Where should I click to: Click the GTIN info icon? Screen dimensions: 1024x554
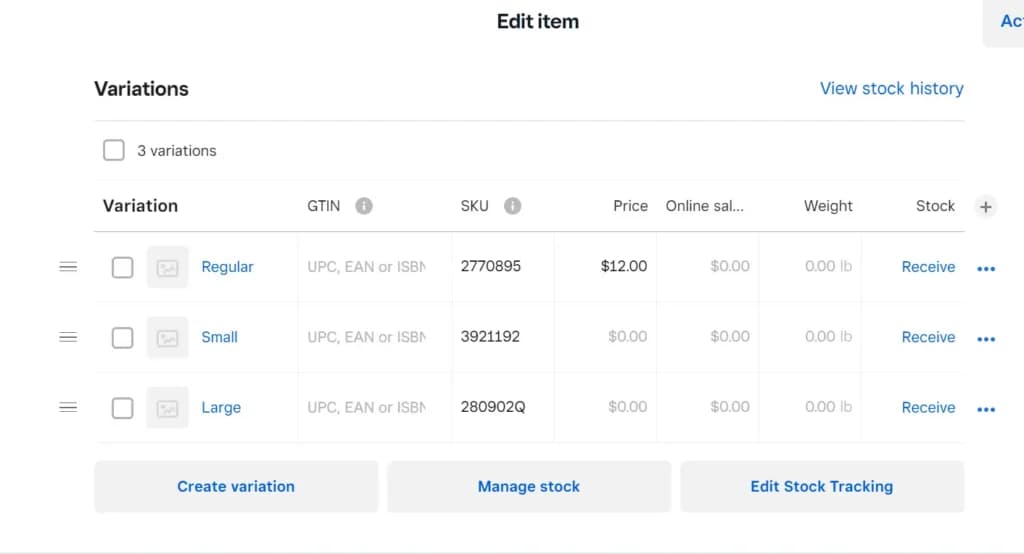364,206
